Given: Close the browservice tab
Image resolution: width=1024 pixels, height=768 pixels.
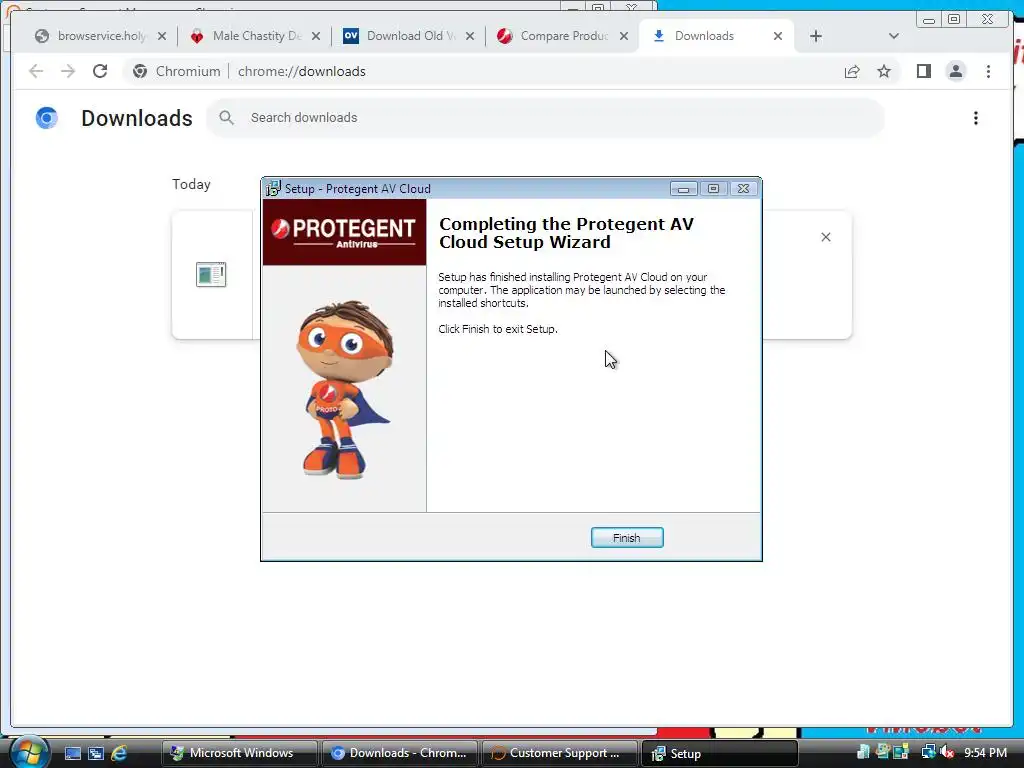Looking at the screenshot, I should (x=162, y=36).
